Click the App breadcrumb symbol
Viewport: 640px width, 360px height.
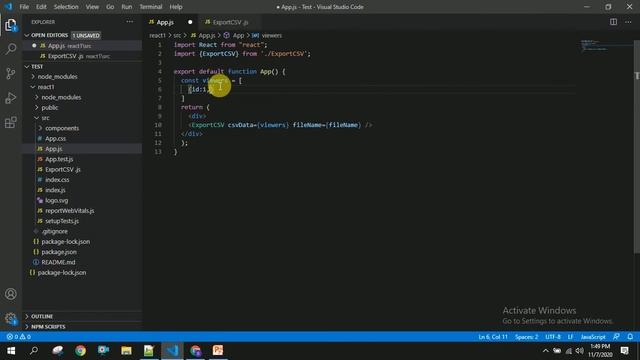click(238, 36)
